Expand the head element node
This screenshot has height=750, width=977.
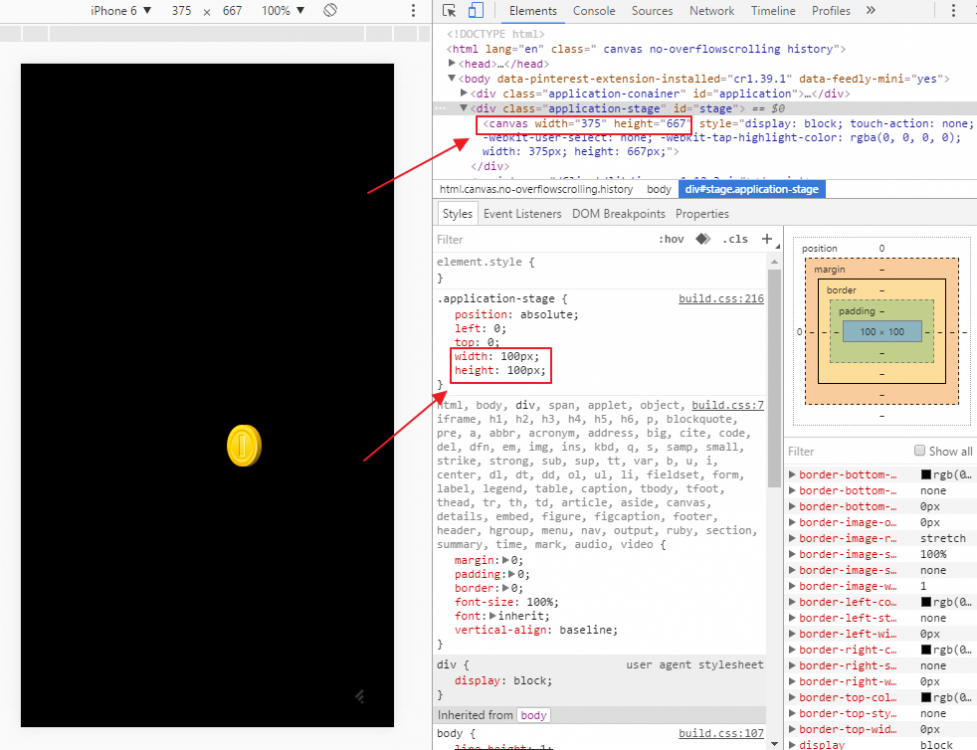click(452, 64)
